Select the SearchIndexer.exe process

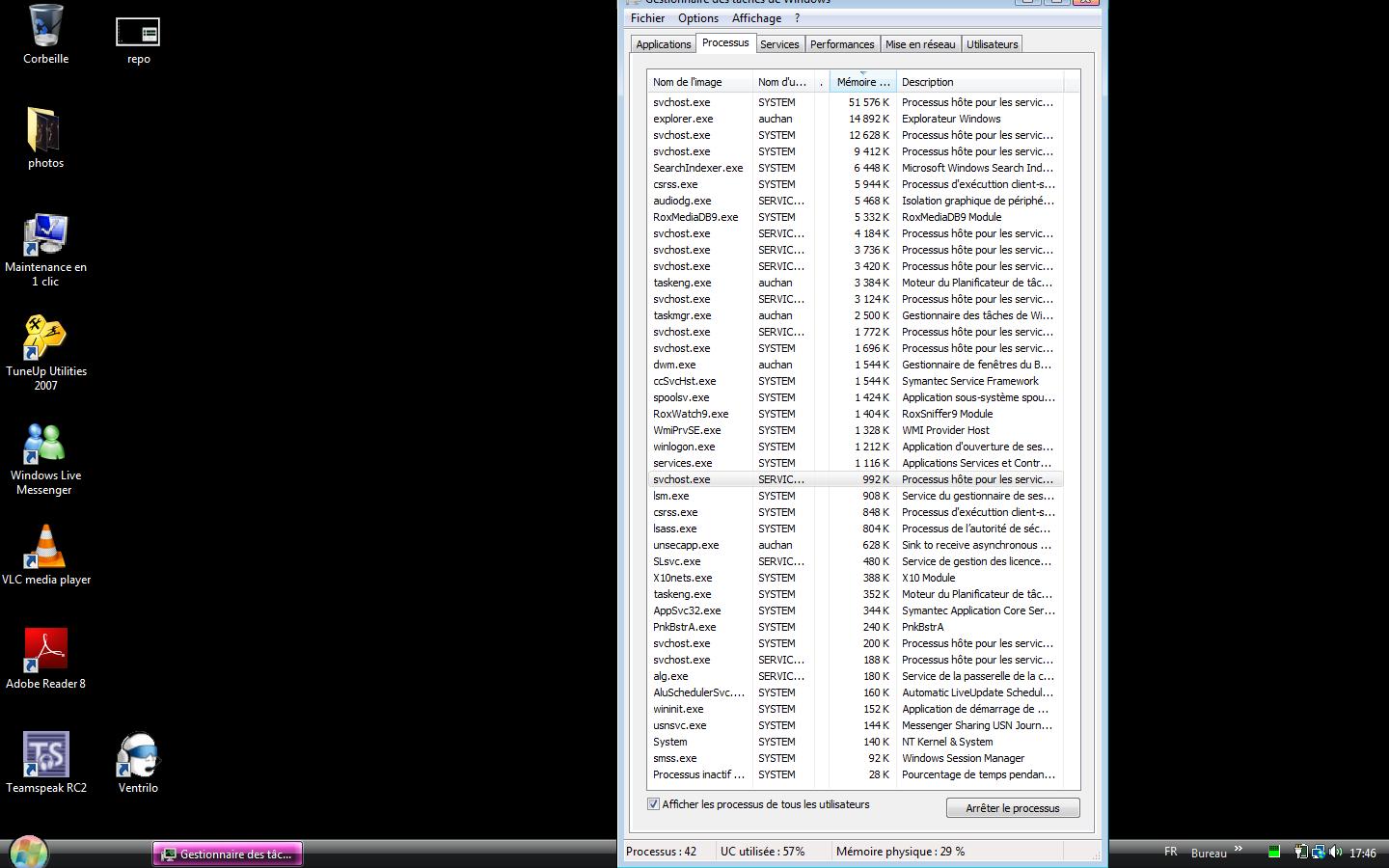tap(855, 168)
